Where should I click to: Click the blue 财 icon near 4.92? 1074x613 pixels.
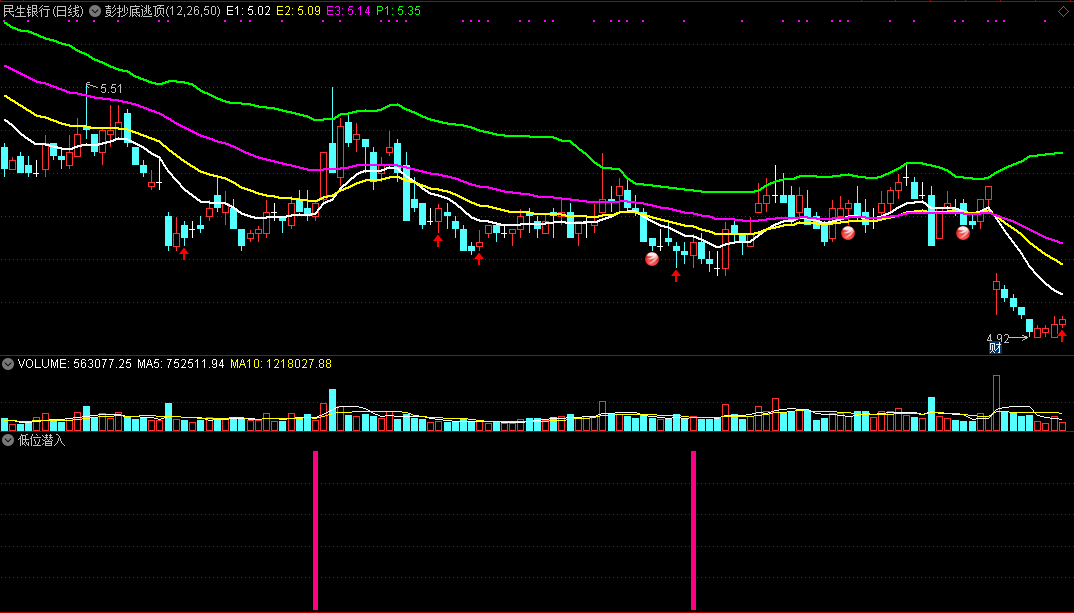(x=995, y=348)
